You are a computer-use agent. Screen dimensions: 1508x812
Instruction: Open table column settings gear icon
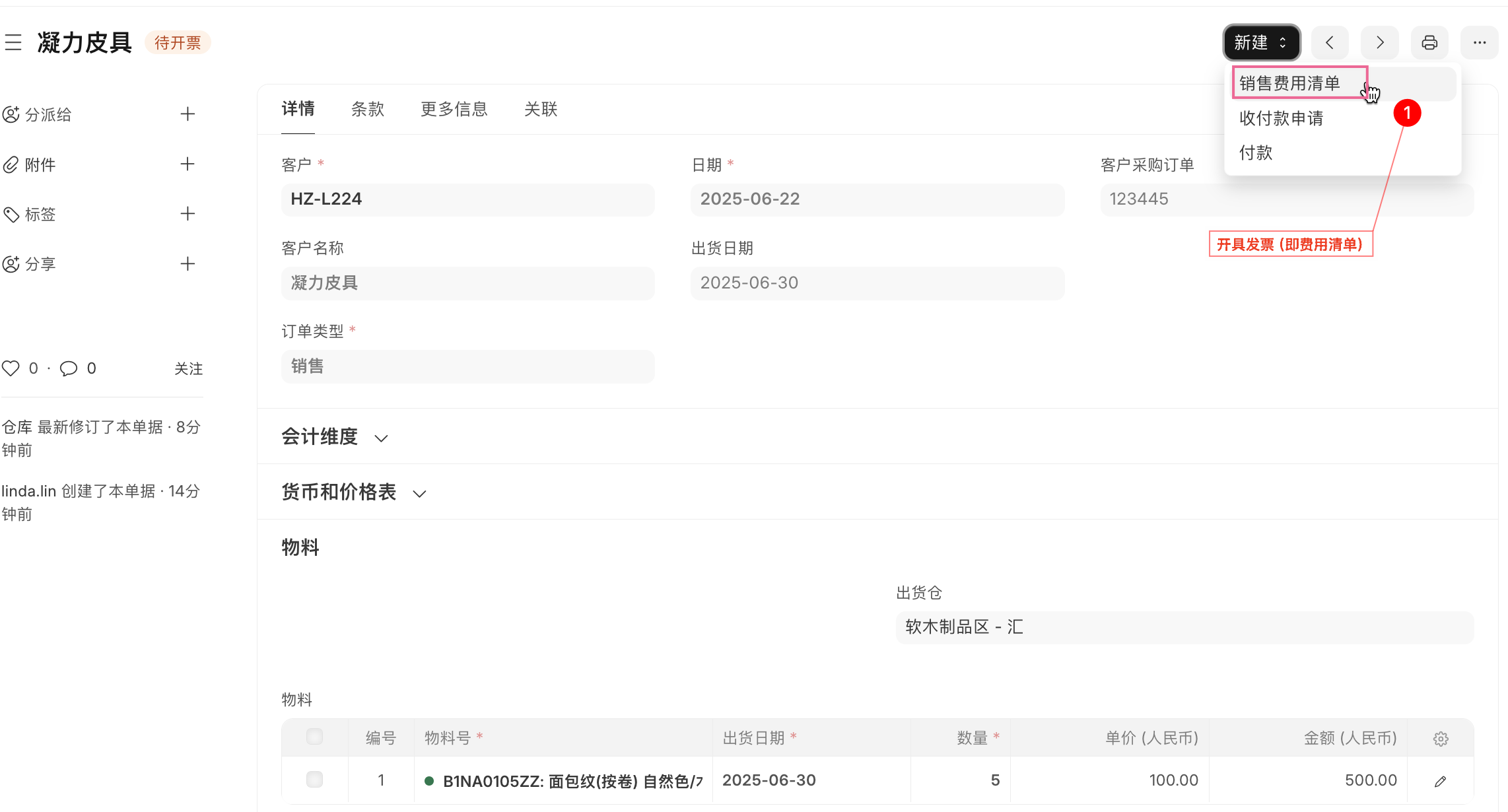(1441, 738)
